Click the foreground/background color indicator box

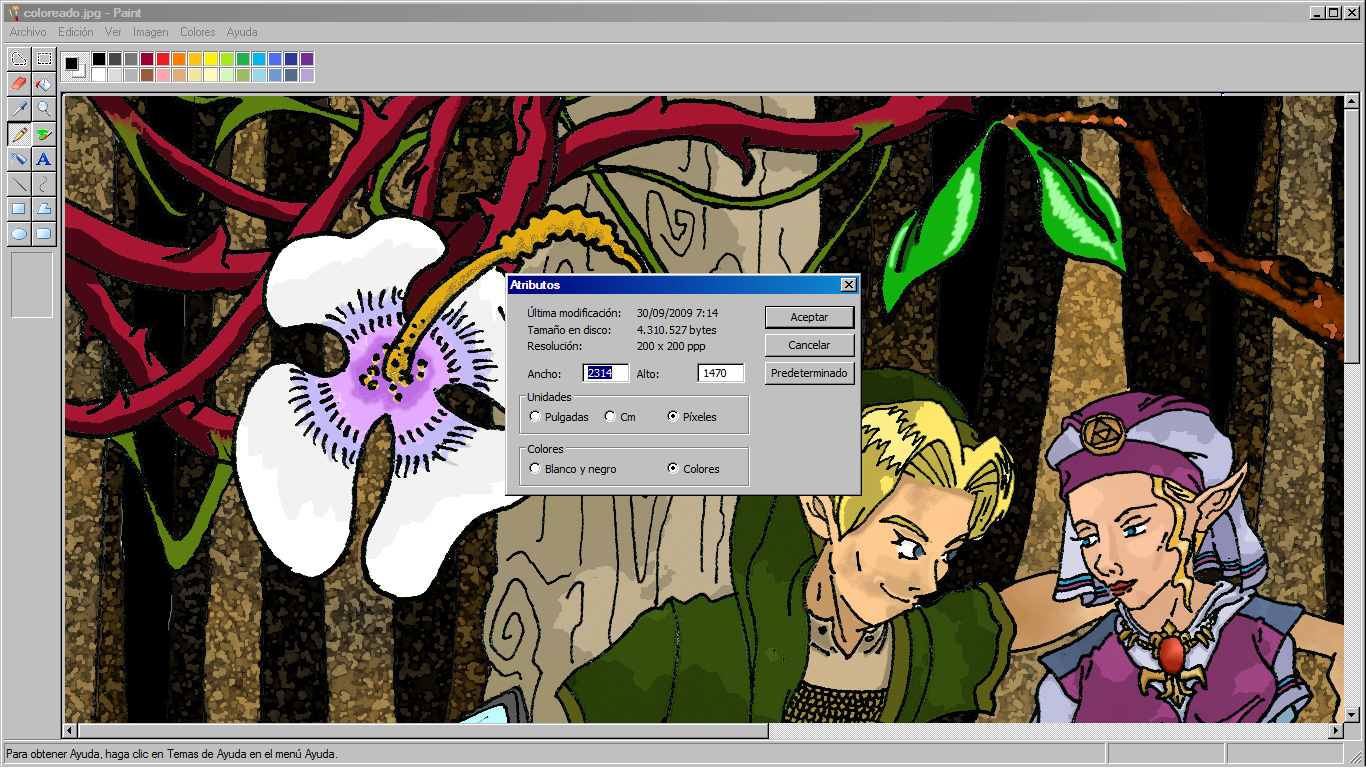pos(75,67)
